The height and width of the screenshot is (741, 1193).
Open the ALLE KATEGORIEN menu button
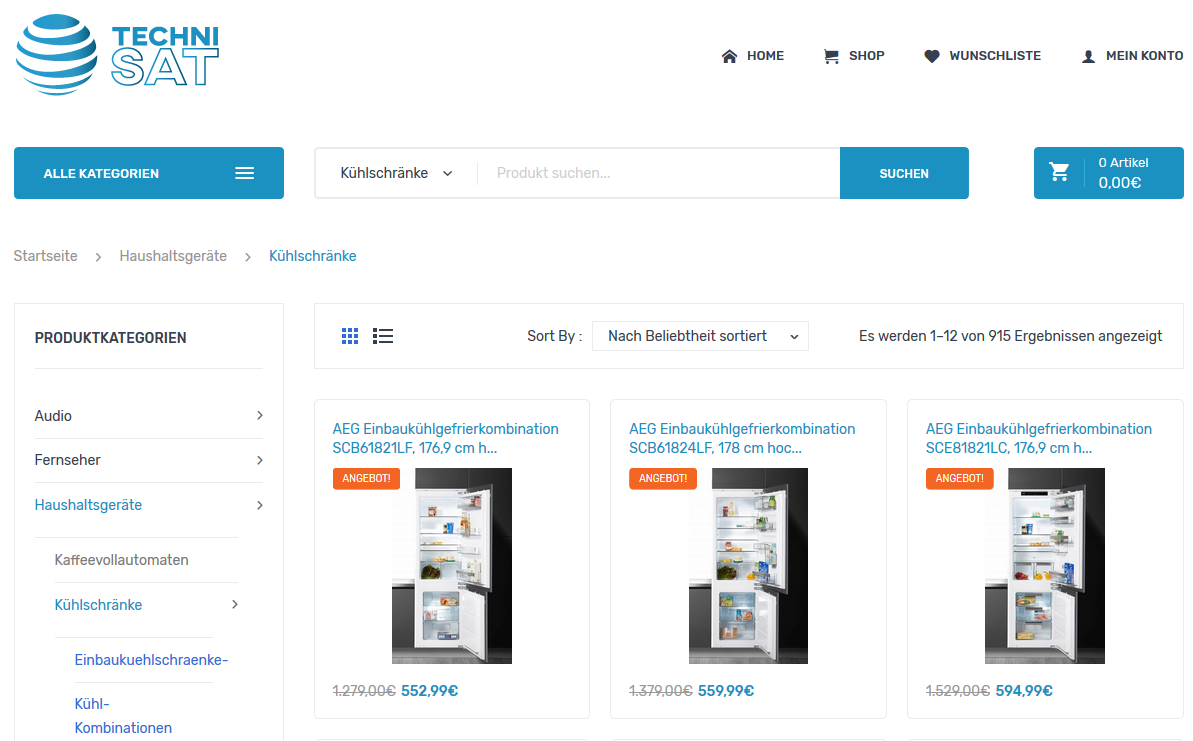149,173
